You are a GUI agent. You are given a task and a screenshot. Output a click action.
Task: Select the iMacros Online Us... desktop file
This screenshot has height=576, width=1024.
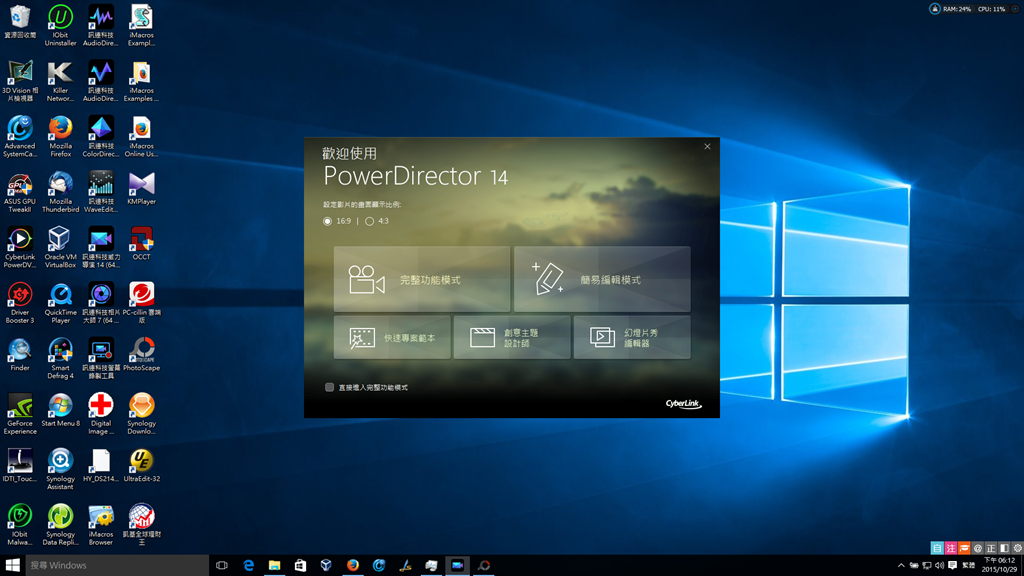pos(141,136)
